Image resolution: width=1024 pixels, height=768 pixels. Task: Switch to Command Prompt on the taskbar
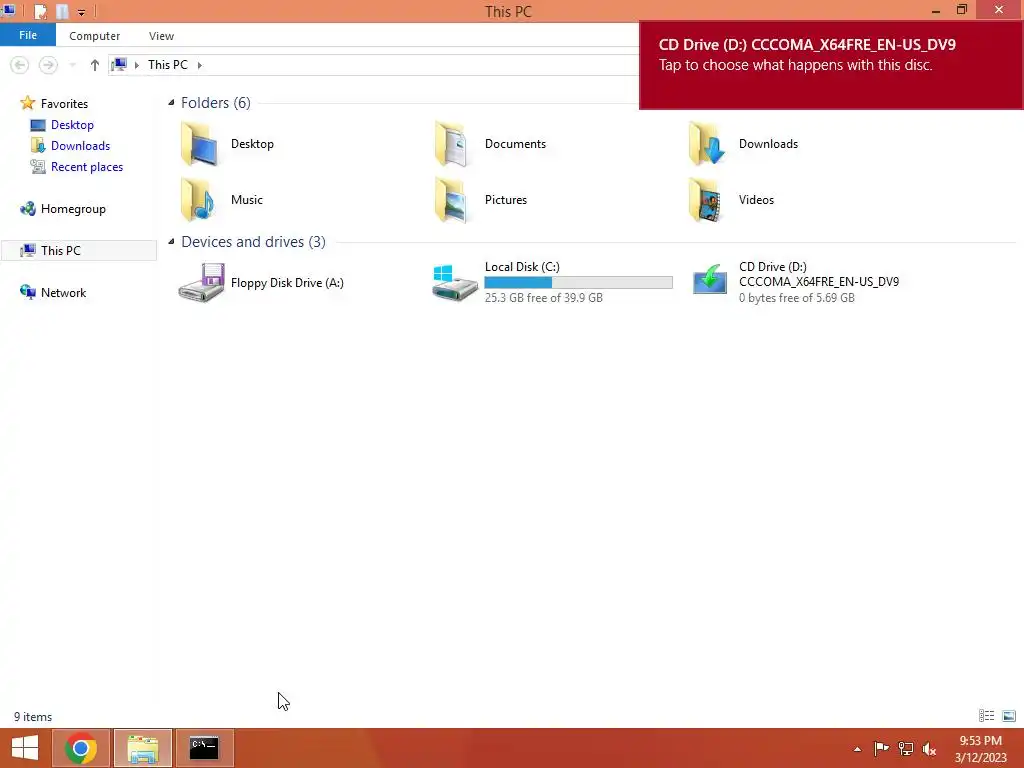click(204, 748)
